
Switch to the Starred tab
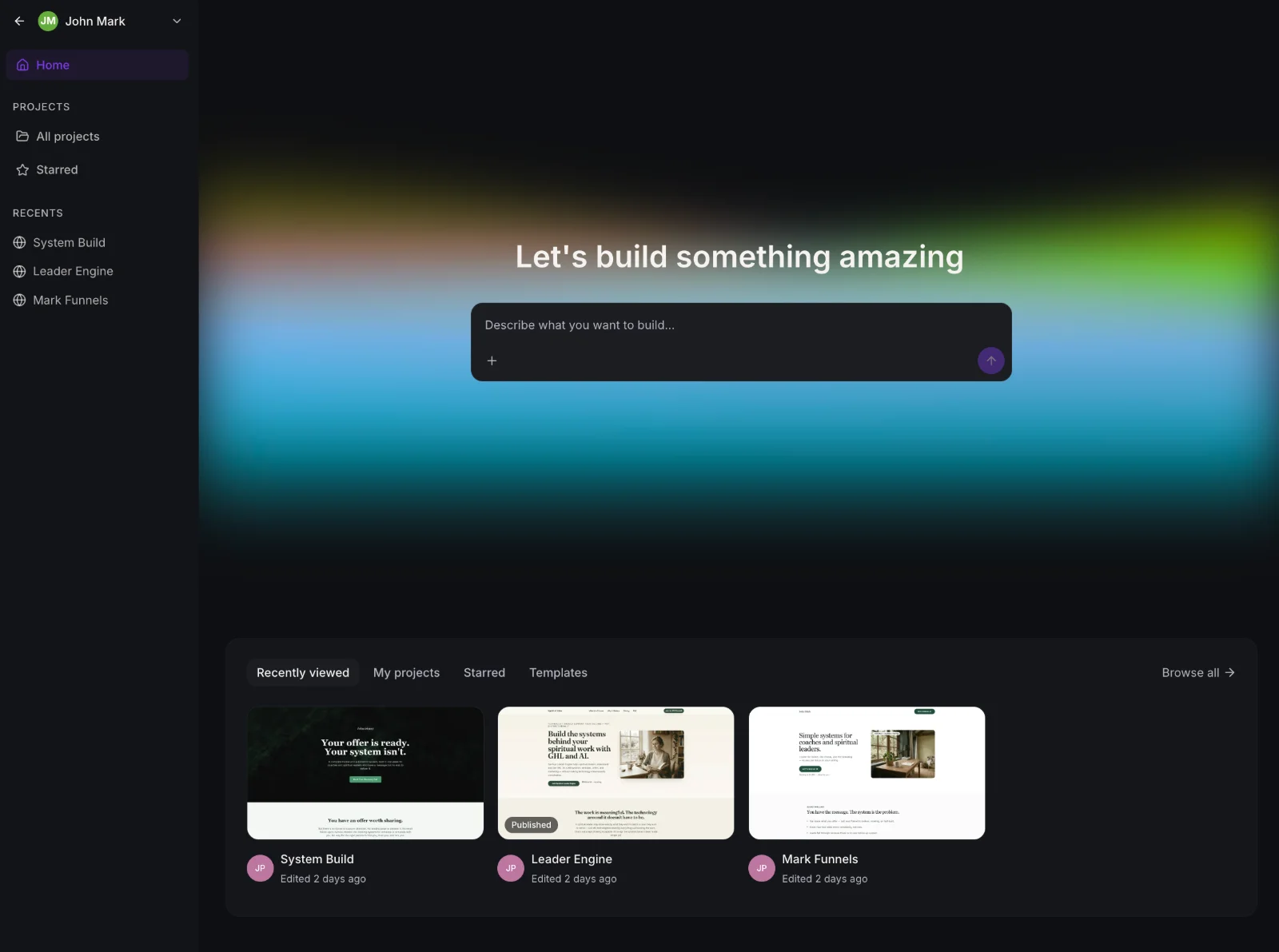pyautogui.click(x=484, y=673)
